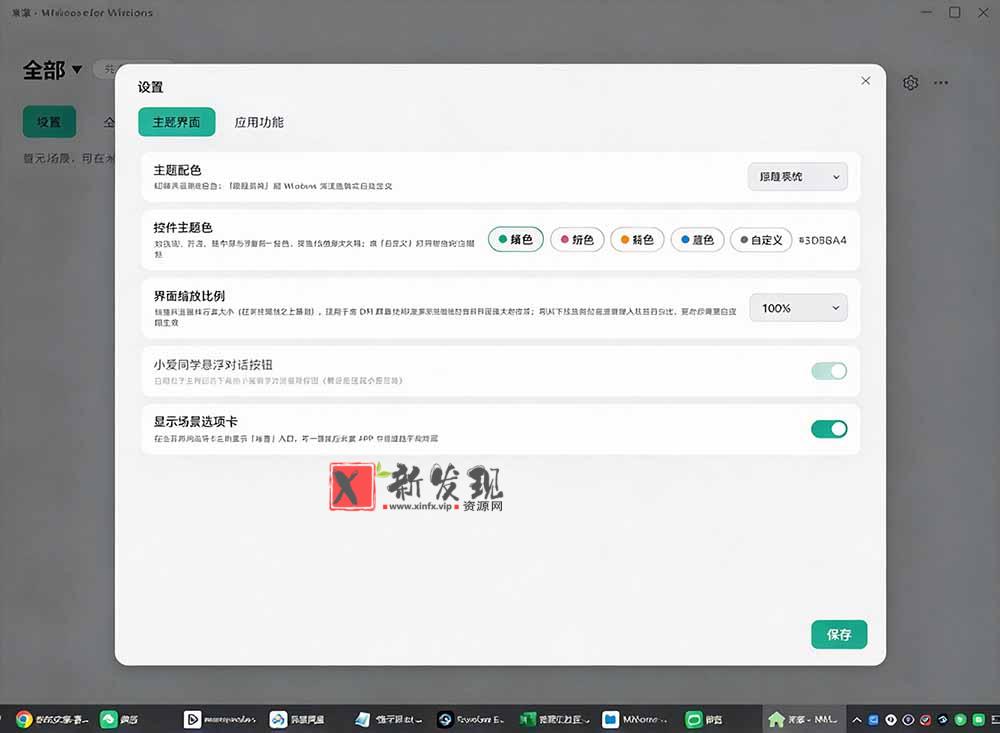The width and height of the screenshot is (1000, 733).
Task: Select the pink theme color option
Action: pyautogui.click(x=577, y=239)
